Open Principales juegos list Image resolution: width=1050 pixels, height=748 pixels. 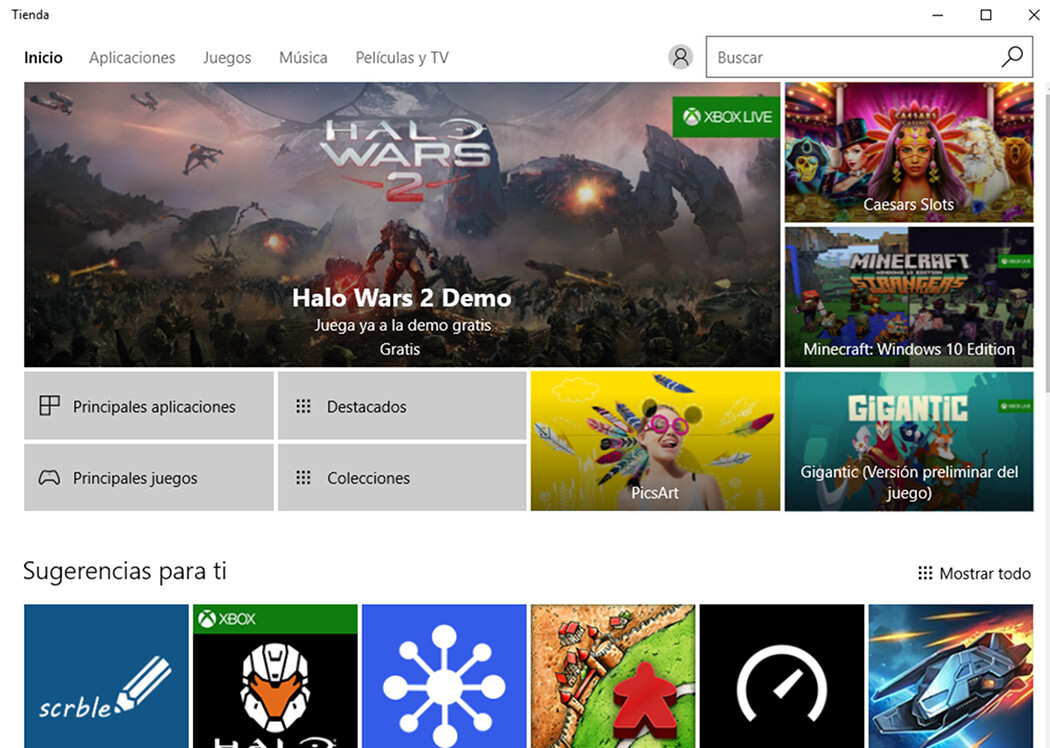coord(149,477)
